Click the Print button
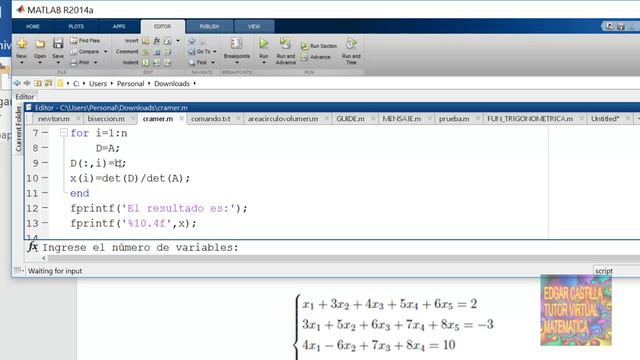The width and height of the screenshot is (640, 360). point(80,63)
